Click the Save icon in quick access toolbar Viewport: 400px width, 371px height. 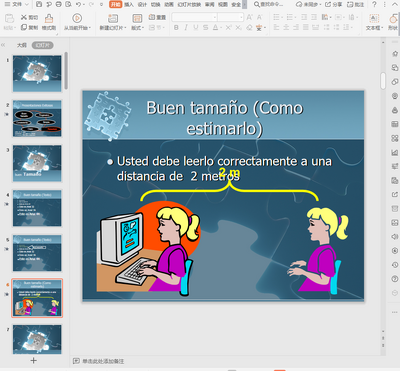pos(39,5)
